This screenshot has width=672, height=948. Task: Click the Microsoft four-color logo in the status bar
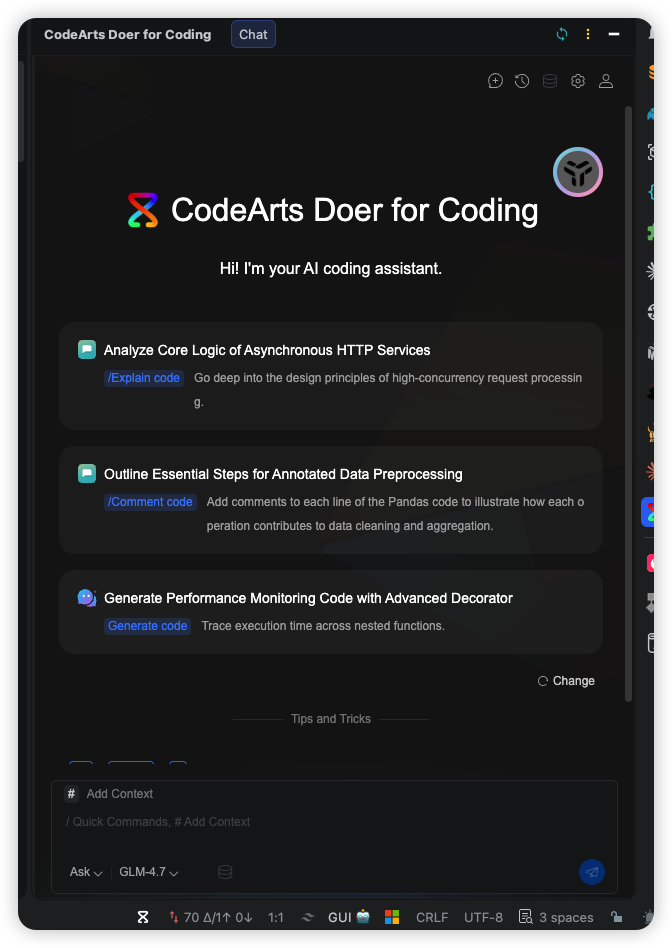click(x=392, y=917)
